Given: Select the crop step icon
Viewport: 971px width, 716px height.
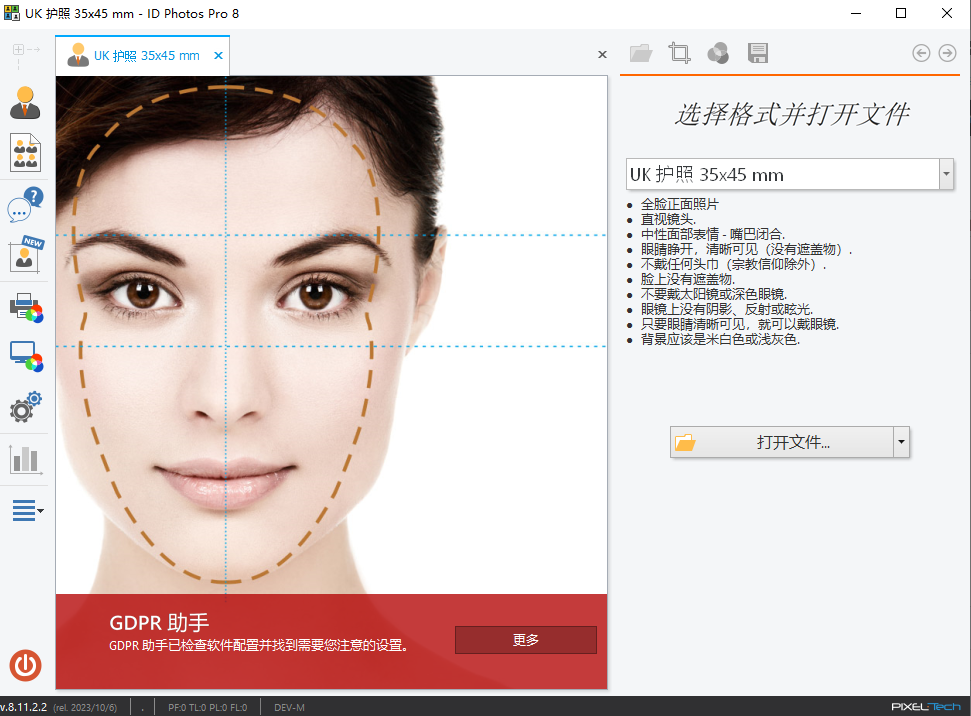Looking at the screenshot, I should click(x=680, y=53).
